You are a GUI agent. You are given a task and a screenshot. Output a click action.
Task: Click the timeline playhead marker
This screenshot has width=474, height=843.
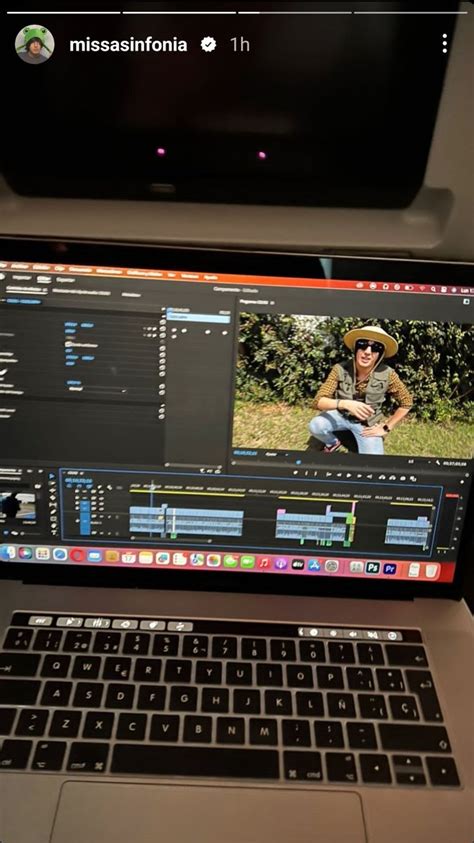click(152, 487)
